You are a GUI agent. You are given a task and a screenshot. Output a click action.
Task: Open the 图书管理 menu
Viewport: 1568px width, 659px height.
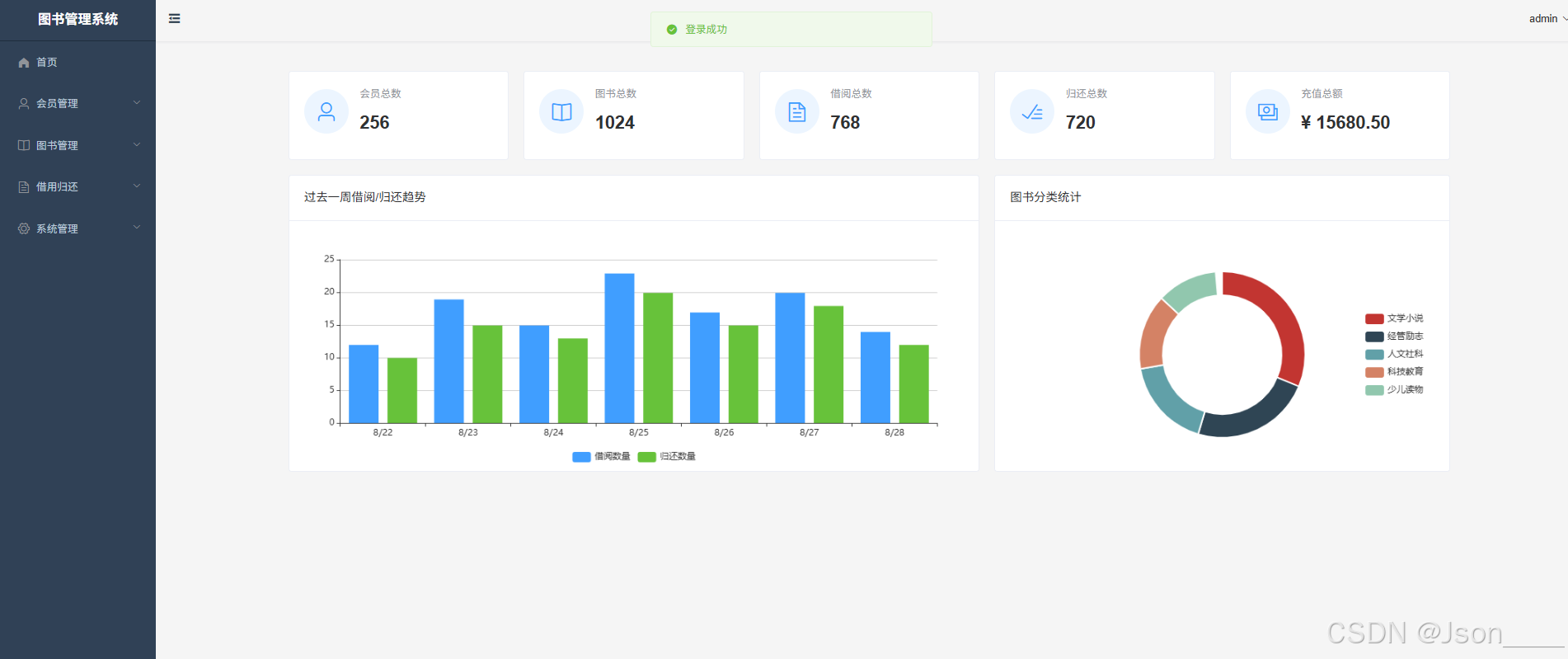[x=77, y=145]
